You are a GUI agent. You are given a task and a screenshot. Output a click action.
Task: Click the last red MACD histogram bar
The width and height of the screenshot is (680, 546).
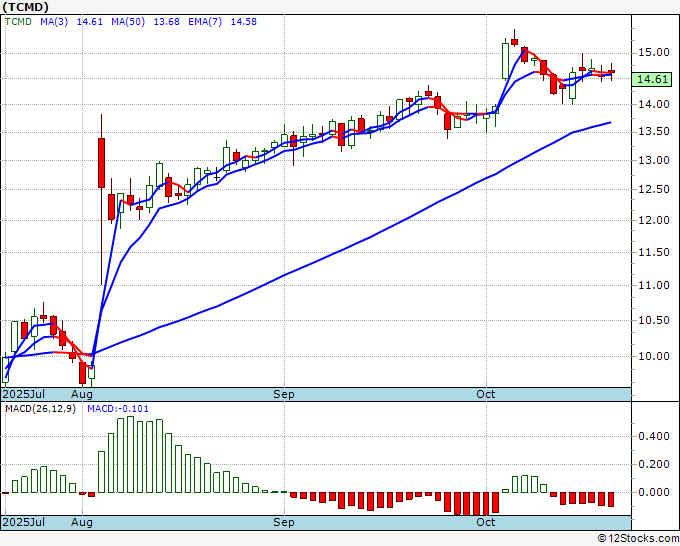point(611,499)
